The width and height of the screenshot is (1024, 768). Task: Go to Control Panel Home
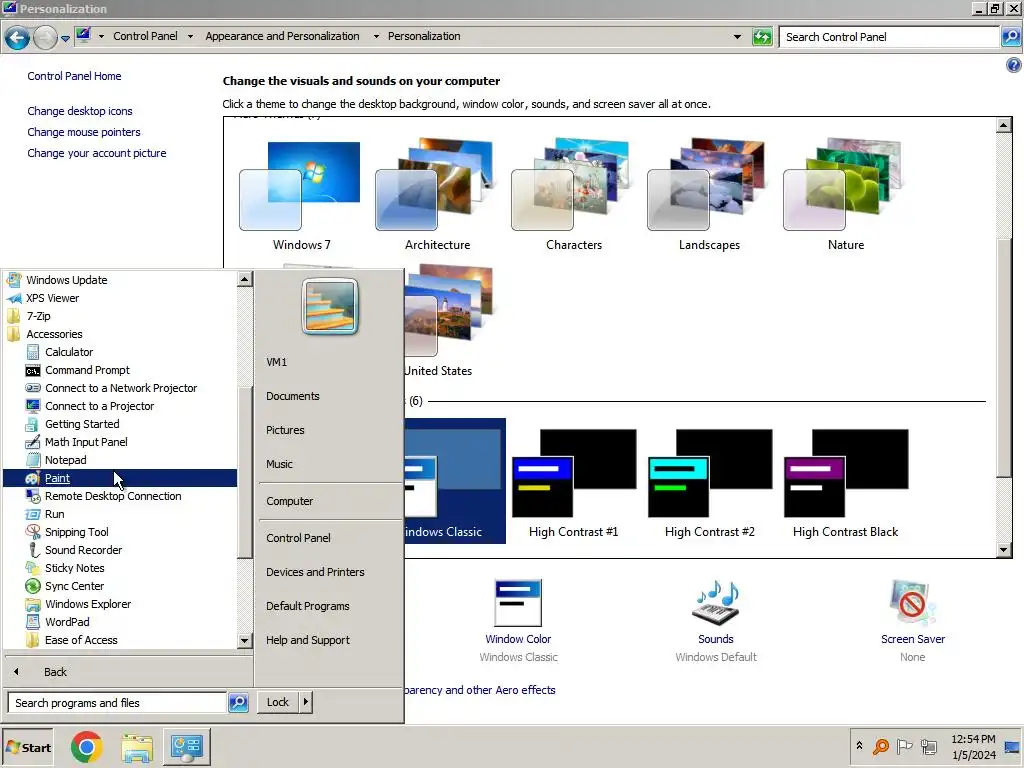coord(74,76)
